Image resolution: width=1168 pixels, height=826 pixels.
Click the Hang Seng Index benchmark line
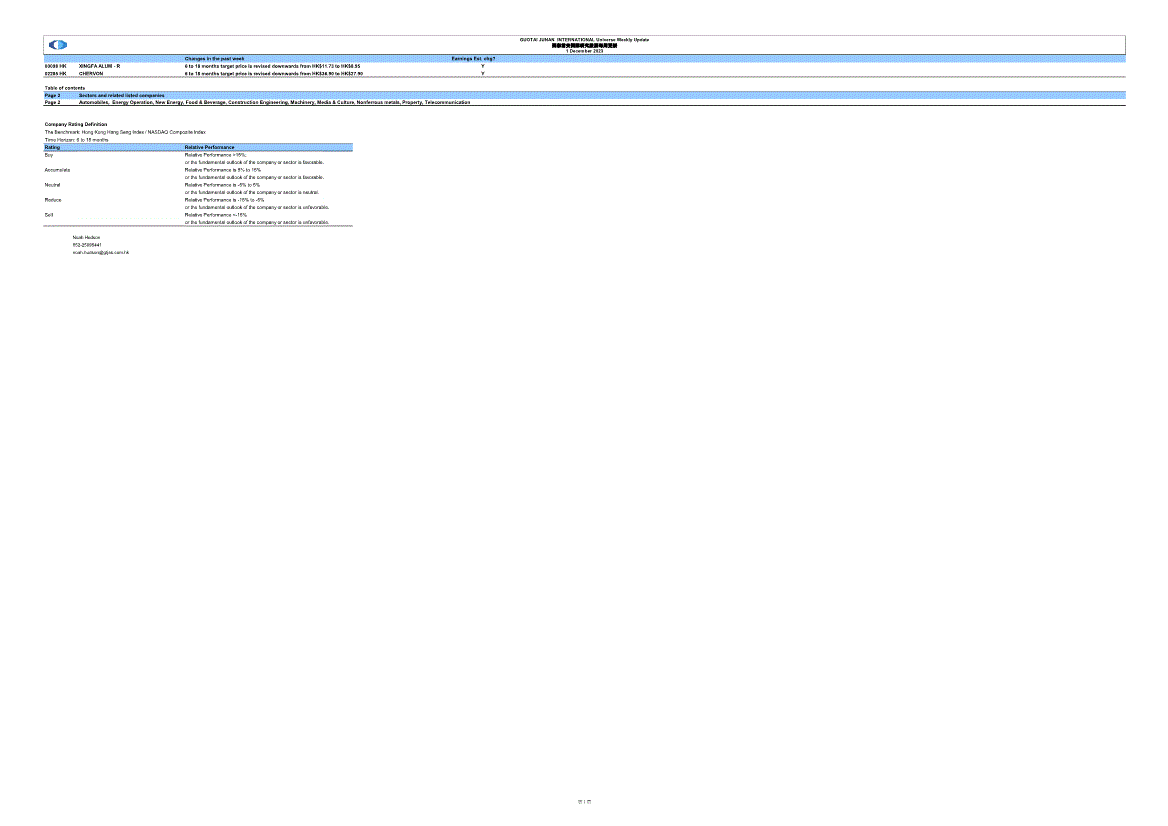pos(125,132)
